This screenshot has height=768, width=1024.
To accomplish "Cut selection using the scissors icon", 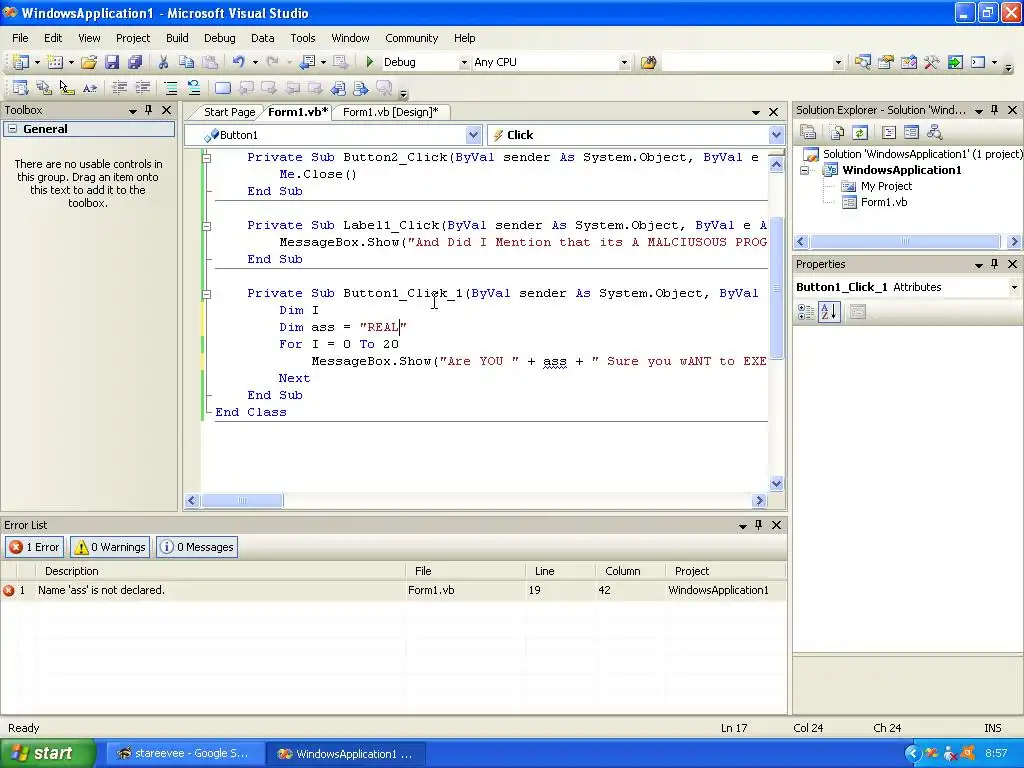I will [163, 62].
